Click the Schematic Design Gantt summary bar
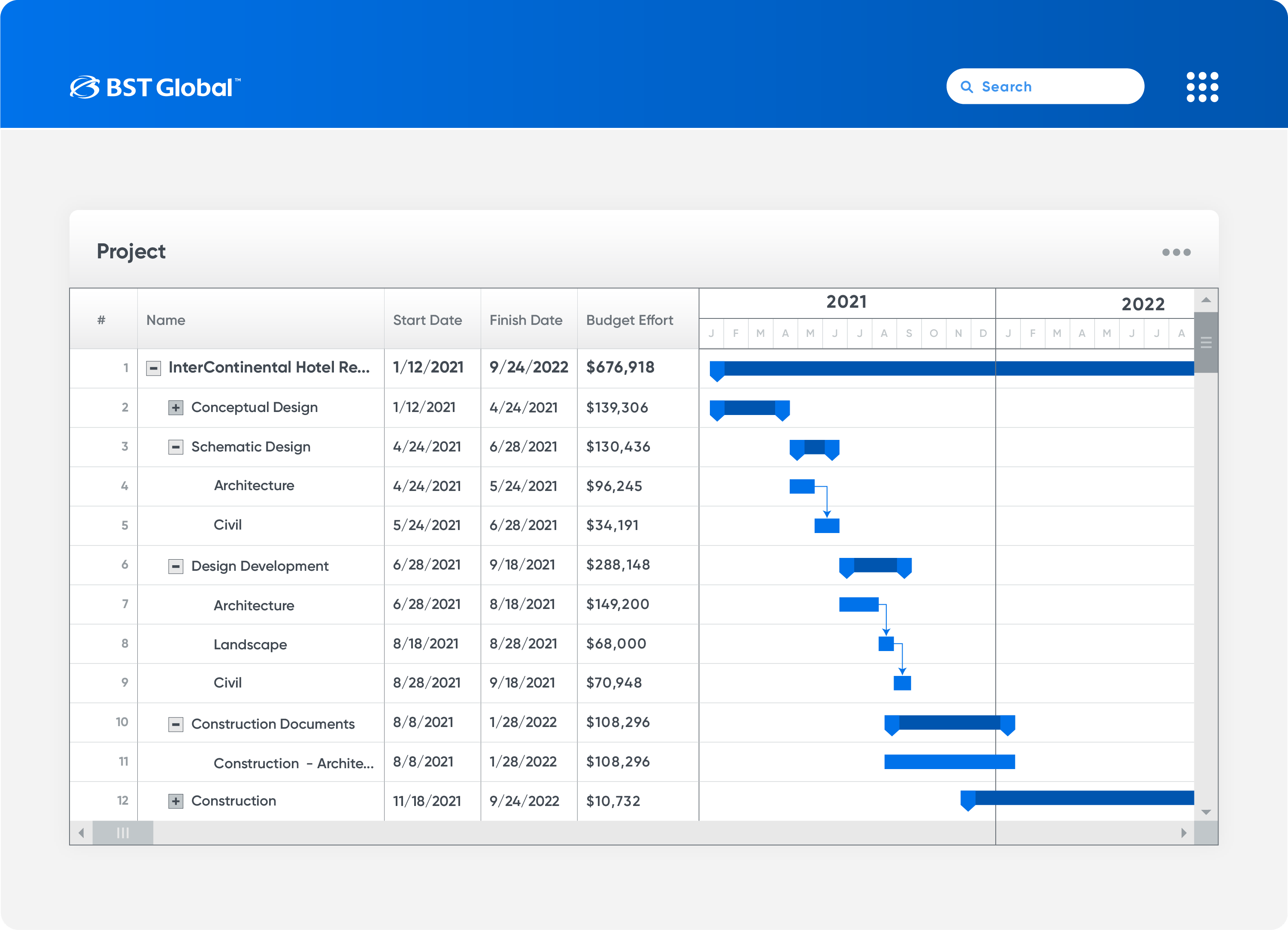The width and height of the screenshot is (1288, 930). click(x=814, y=449)
